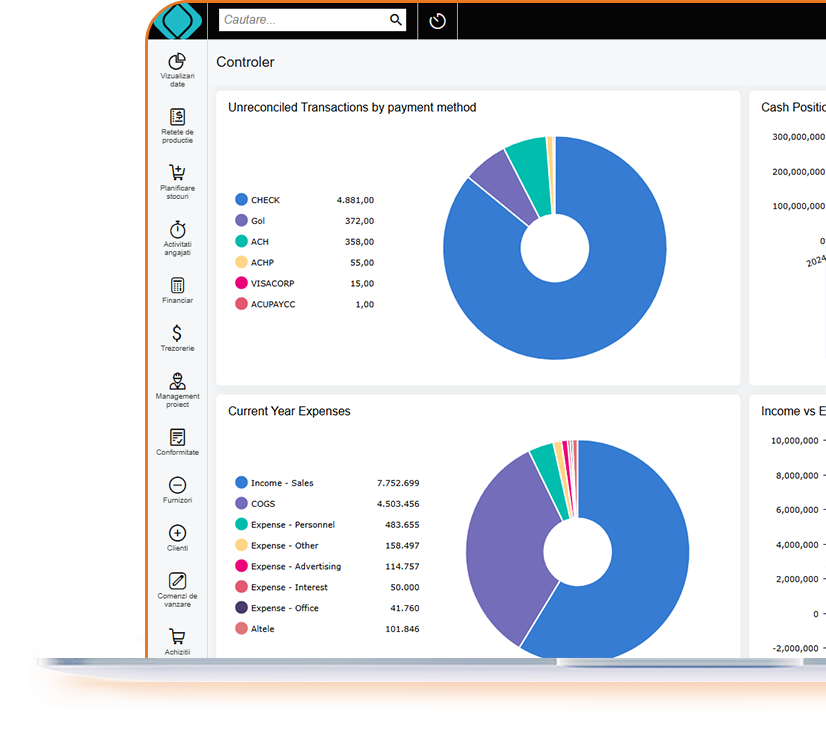Image resolution: width=826 pixels, height=732 pixels.
Task: Open Retete de productie in sidebar
Action: 177,122
